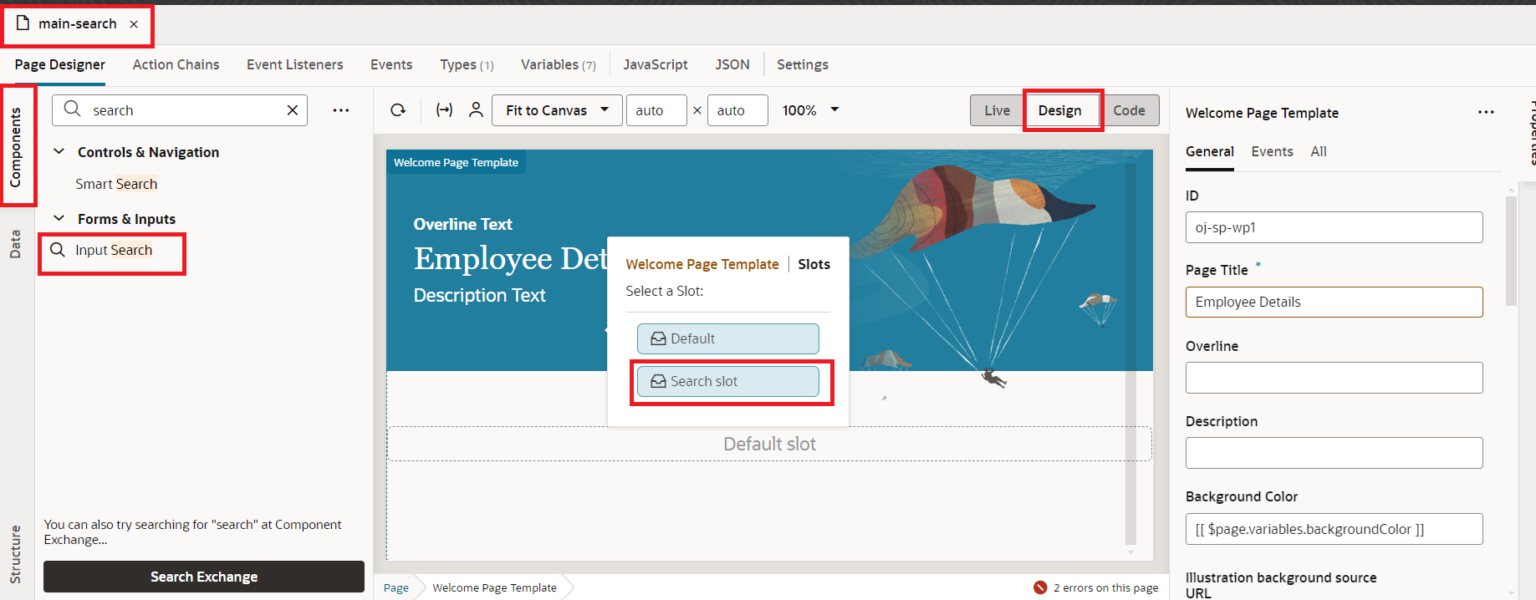
Task: Click the fit width toolbar icon
Action: 444,110
